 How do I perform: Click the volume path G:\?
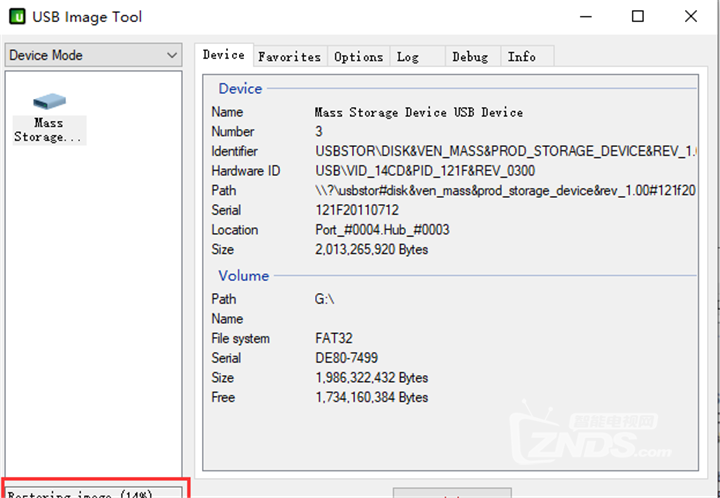pos(324,299)
